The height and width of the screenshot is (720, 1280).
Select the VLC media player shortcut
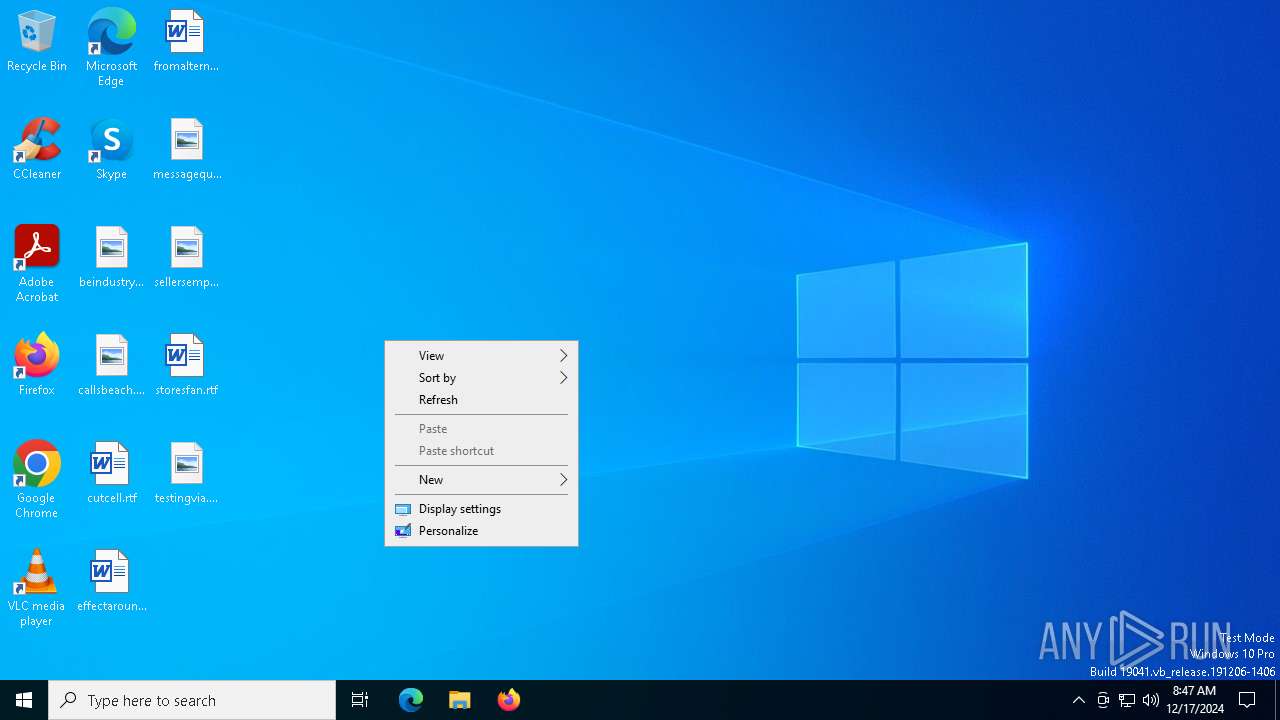pos(37,589)
